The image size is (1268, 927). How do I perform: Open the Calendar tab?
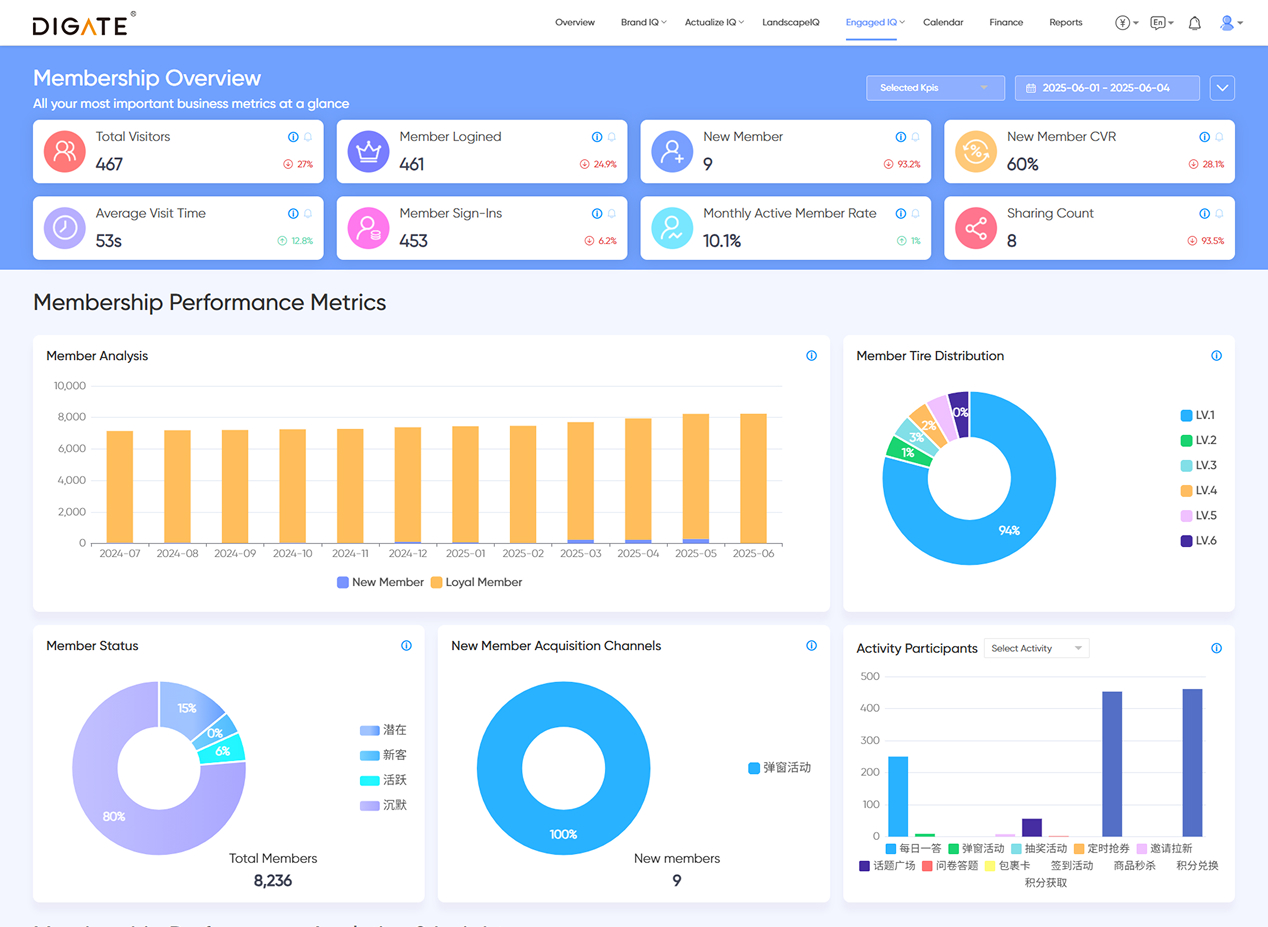(x=943, y=22)
